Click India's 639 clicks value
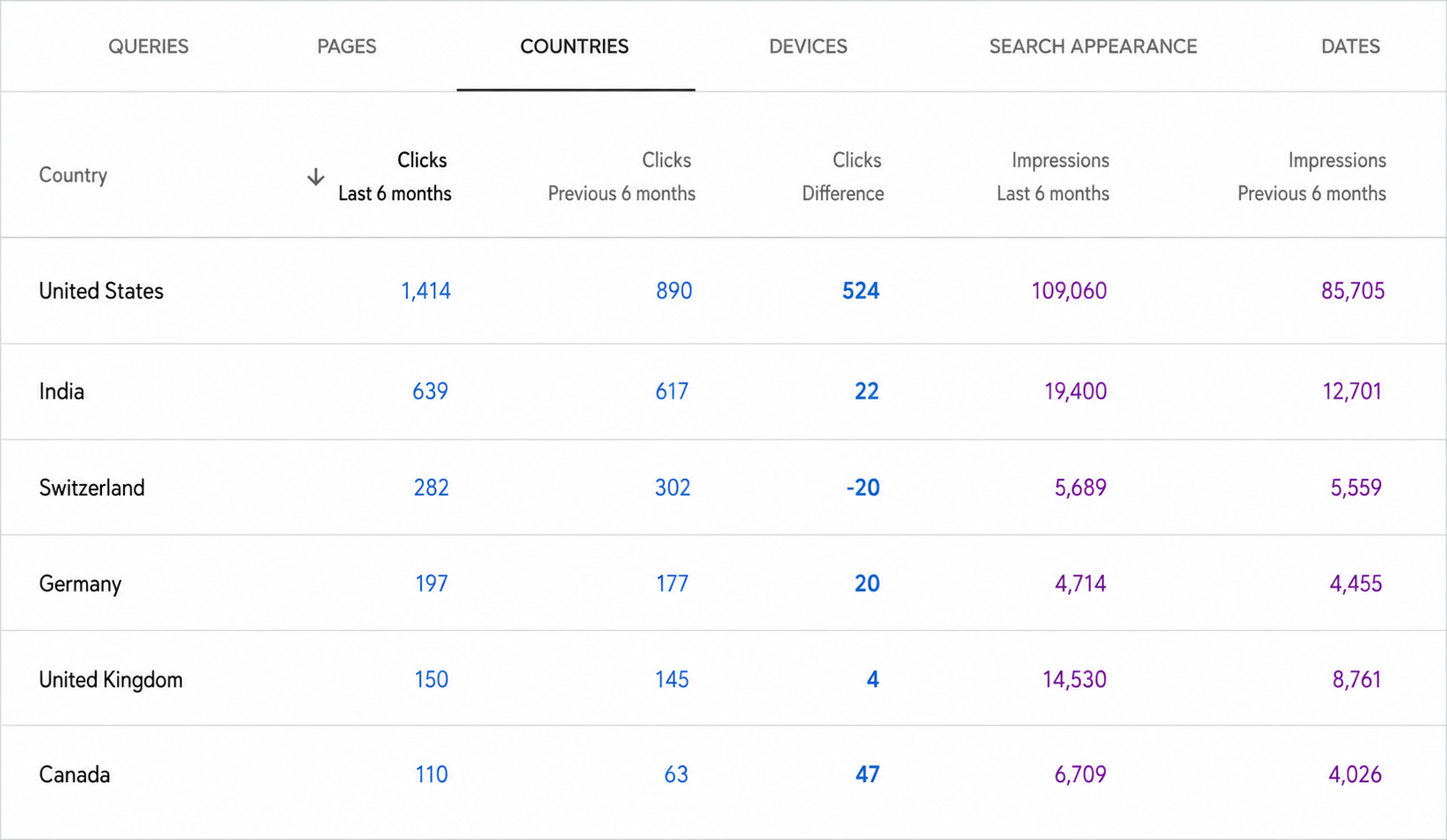Image resolution: width=1447 pixels, height=840 pixels. point(431,391)
